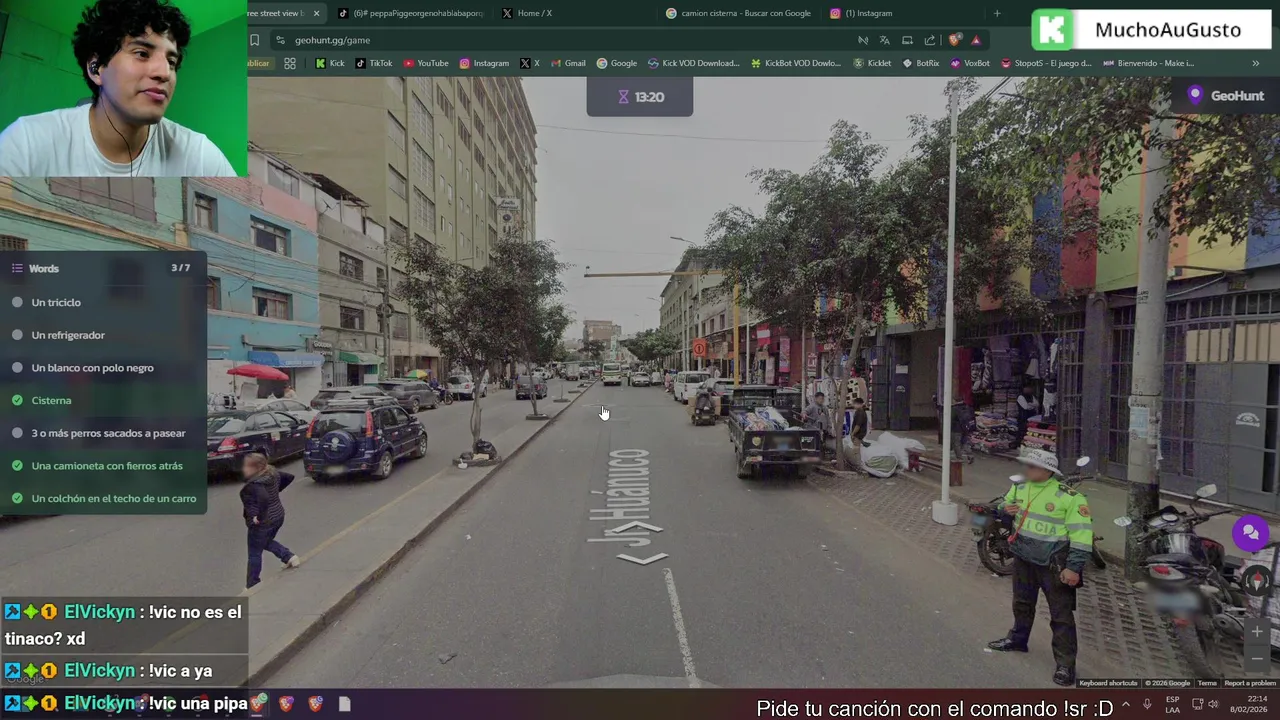
Task: Open the Kicklet bookmark
Action: tap(872, 63)
